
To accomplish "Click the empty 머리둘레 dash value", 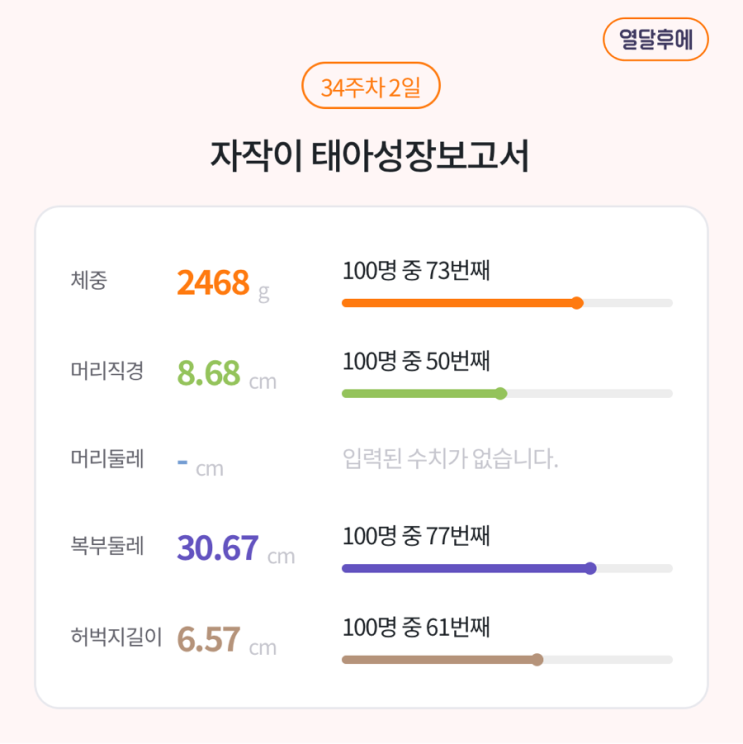I will 183,461.
